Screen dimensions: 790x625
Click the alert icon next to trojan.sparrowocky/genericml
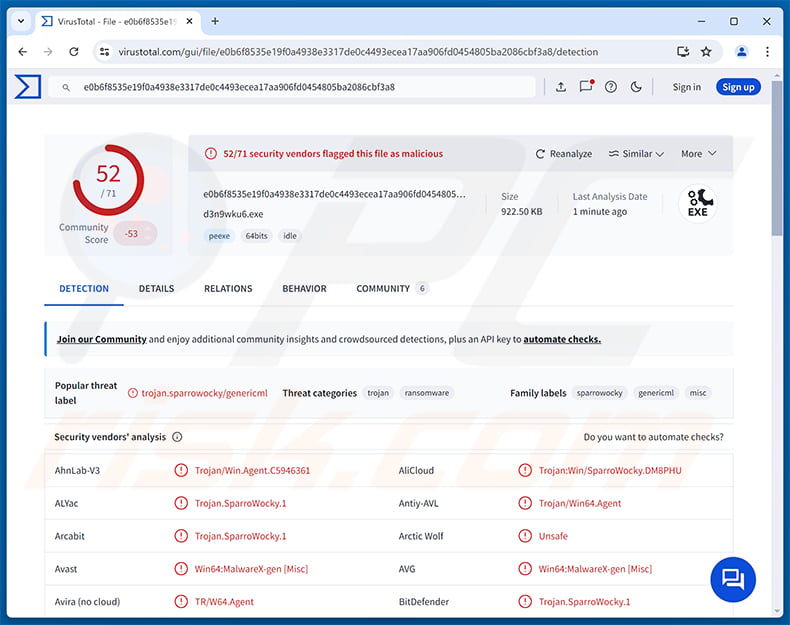point(133,393)
